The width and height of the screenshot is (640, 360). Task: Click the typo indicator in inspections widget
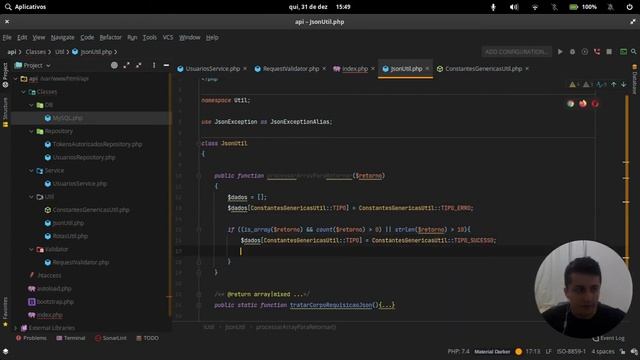pyautogui.click(x=601, y=84)
